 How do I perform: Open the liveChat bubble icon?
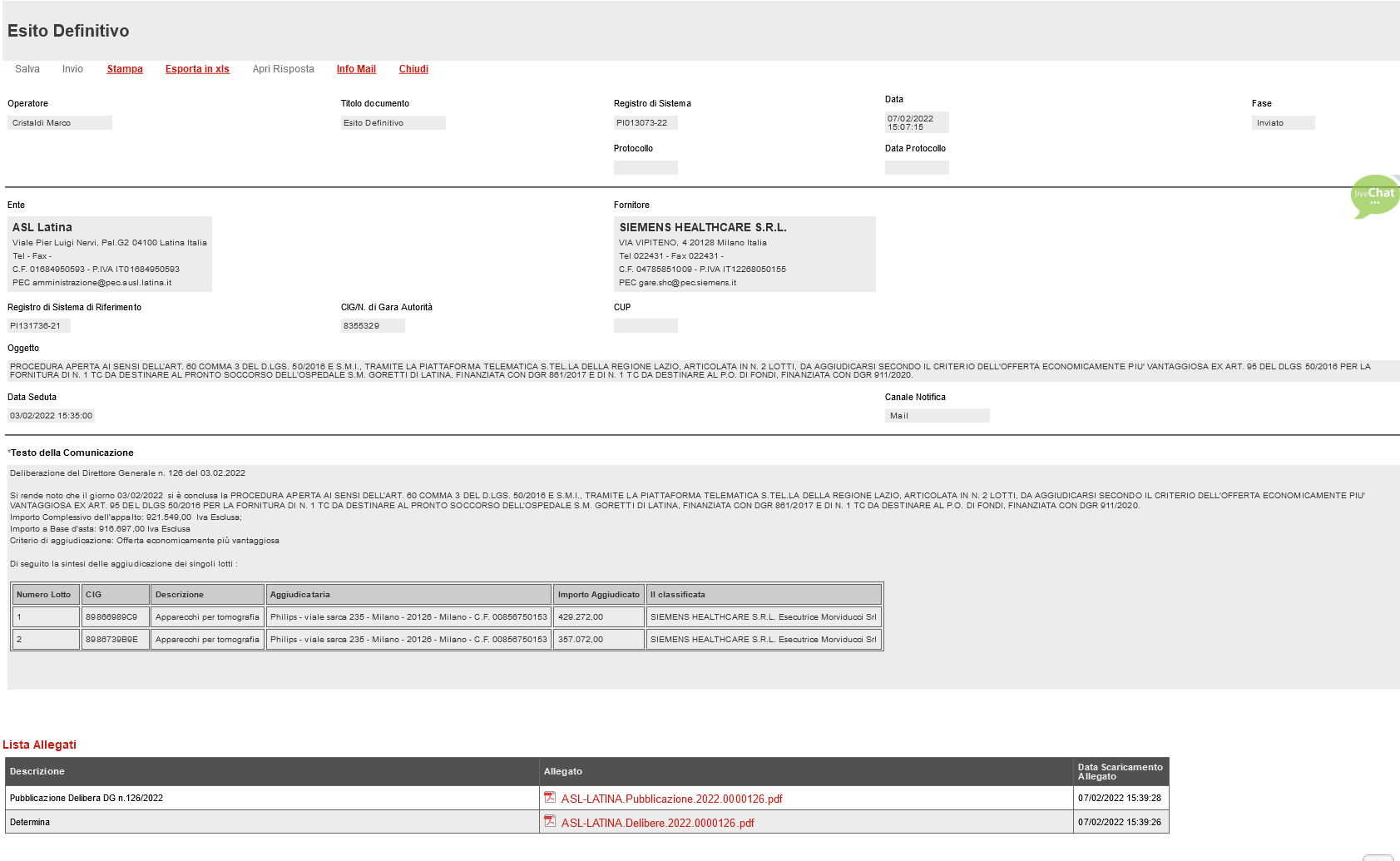coord(1374,196)
